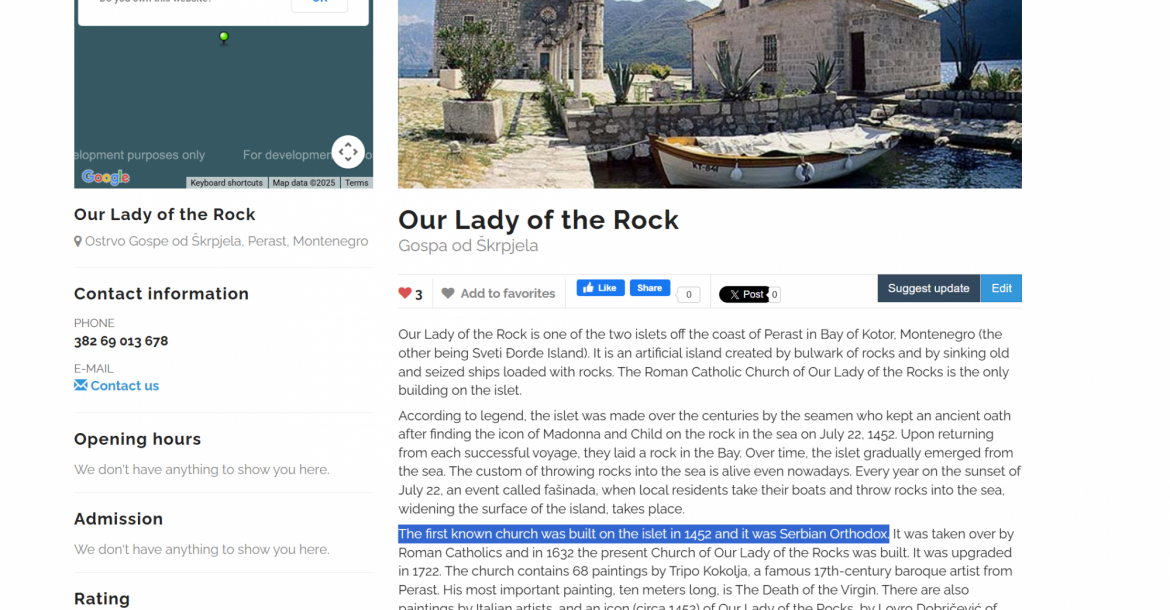
Task: Open map camera move controls
Action: point(348,152)
